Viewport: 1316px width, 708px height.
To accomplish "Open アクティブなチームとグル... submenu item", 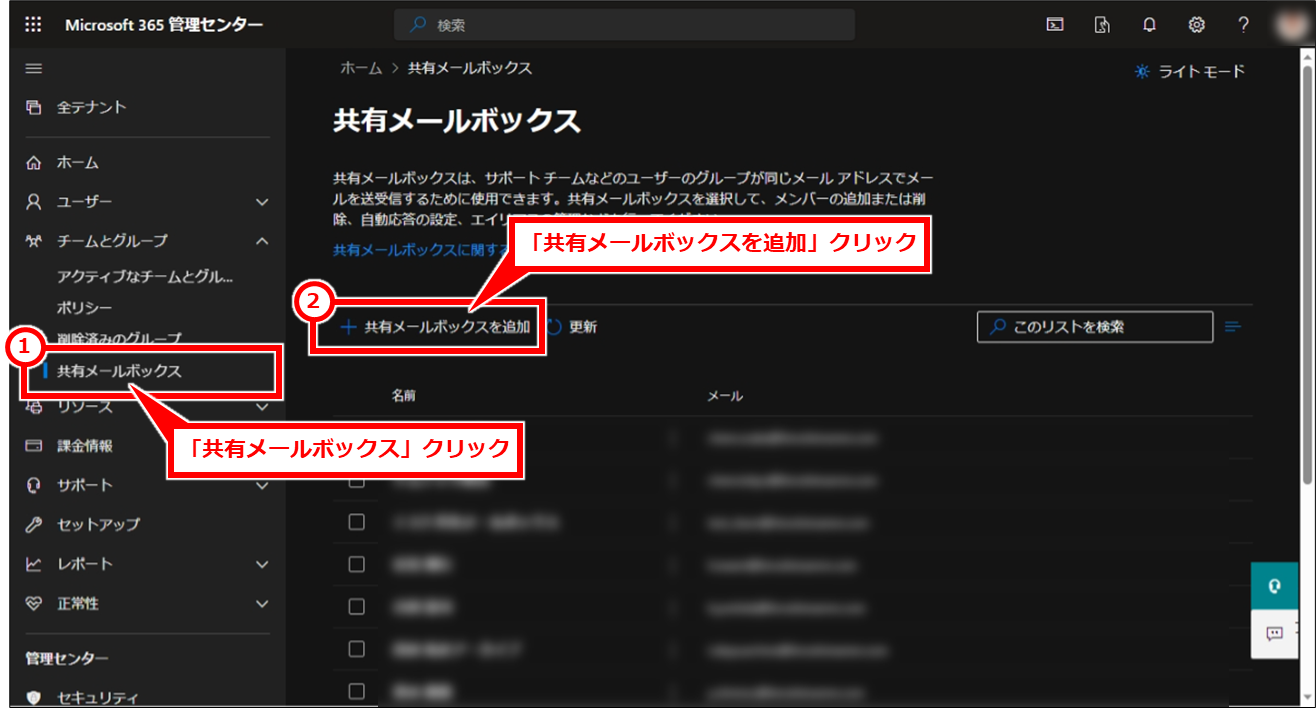I will [144, 276].
